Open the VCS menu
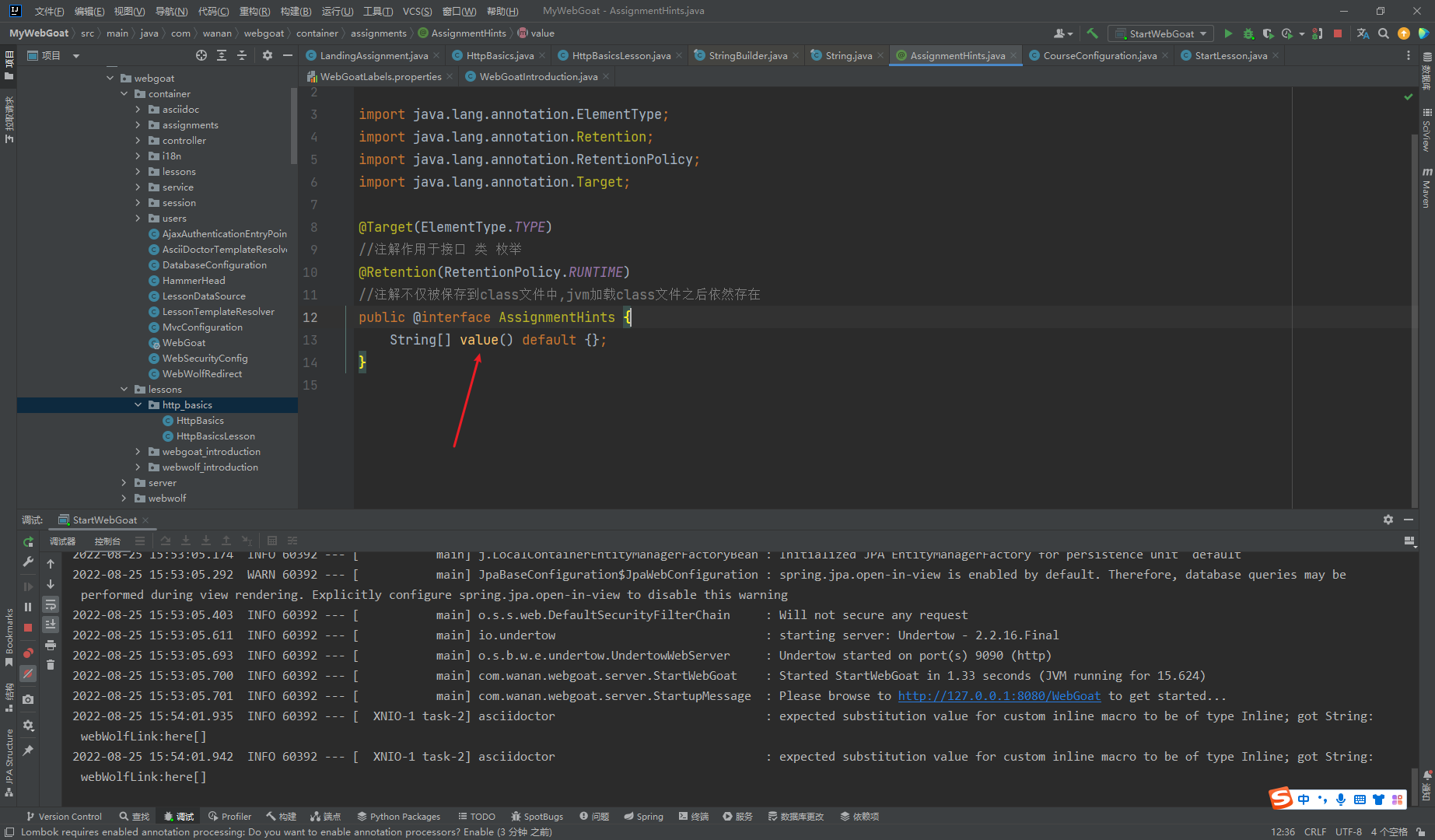Image resolution: width=1435 pixels, height=840 pixels. pyautogui.click(x=417, y=11)
